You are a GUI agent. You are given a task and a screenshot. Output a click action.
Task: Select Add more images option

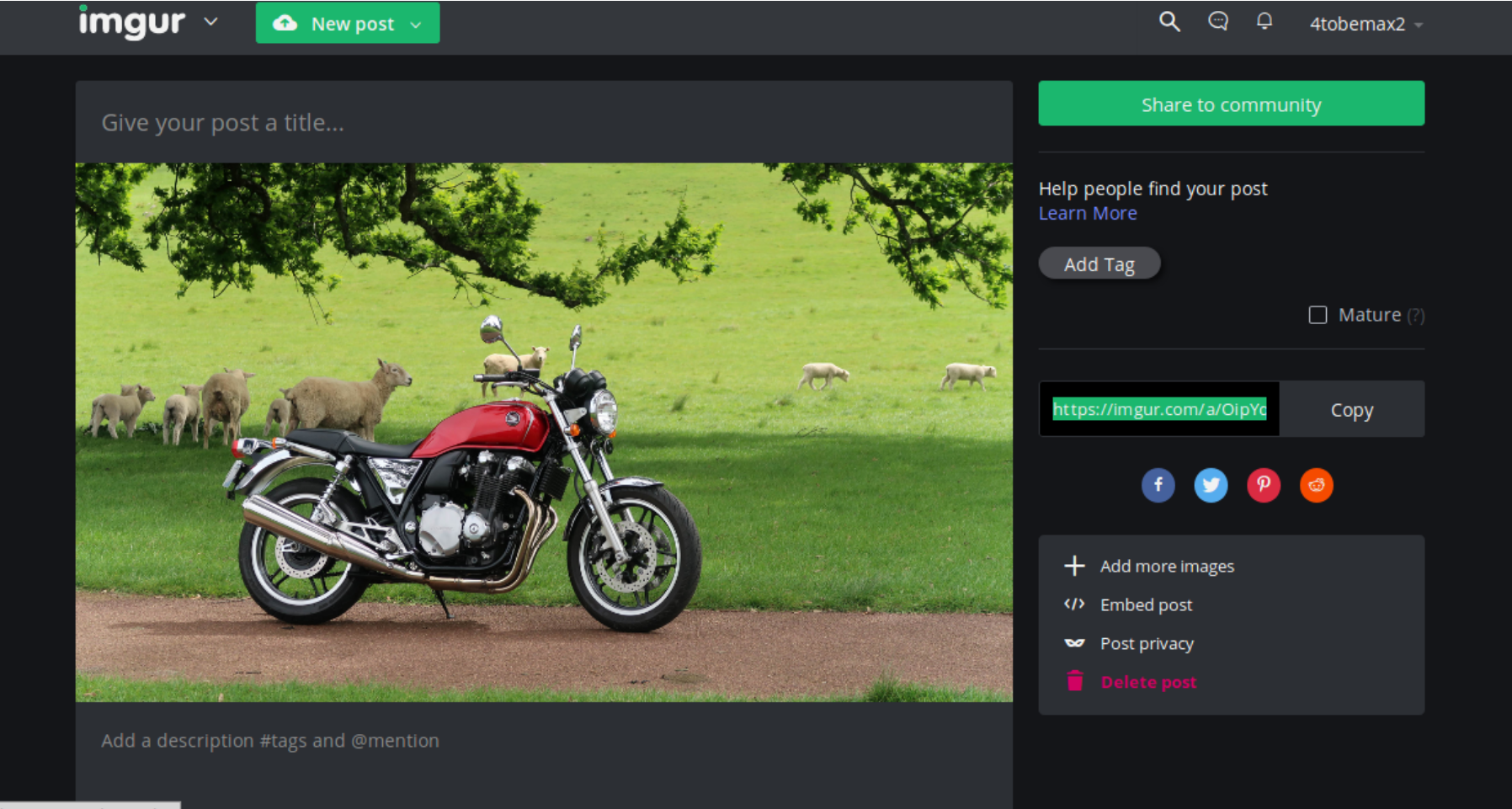tap(1167, 566)
